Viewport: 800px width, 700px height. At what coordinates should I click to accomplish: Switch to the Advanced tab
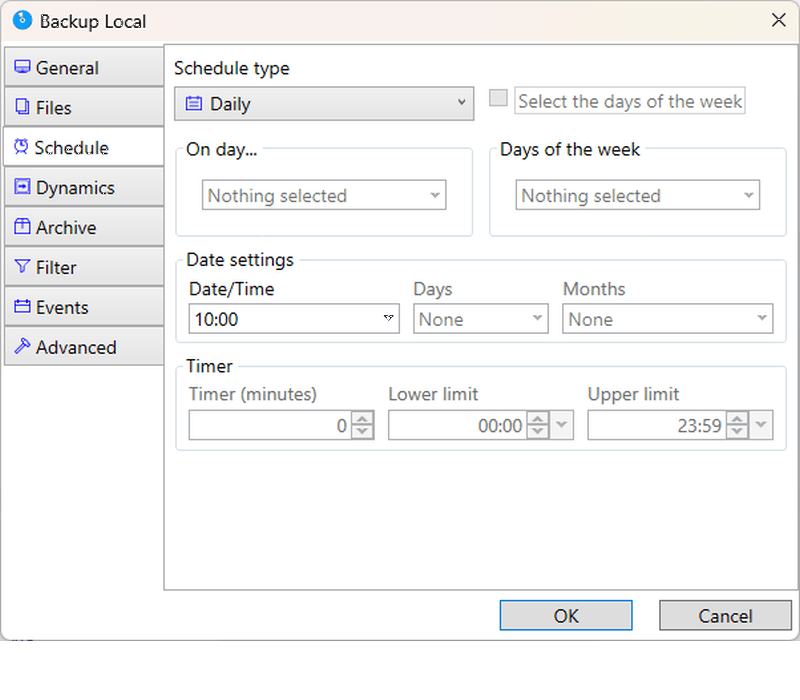click(84, 346)
